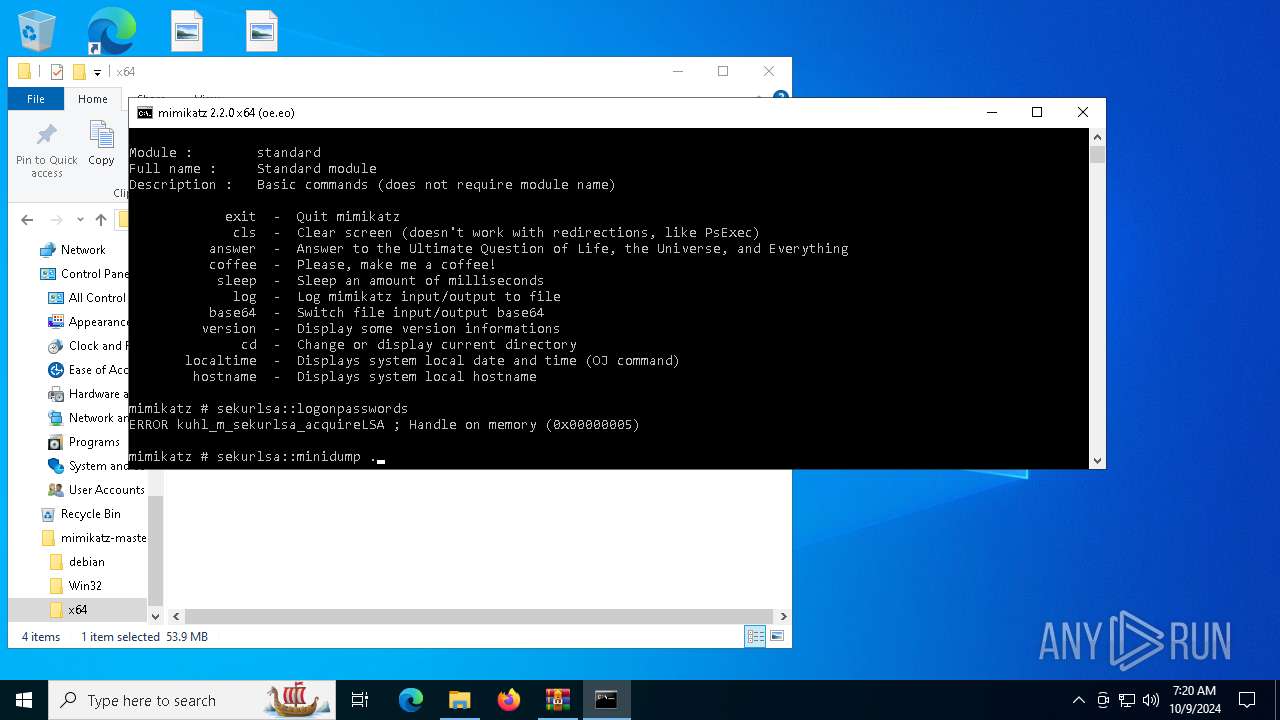Click console scrollbar down arrow

pyautogui.click(x=1097, y=461)
